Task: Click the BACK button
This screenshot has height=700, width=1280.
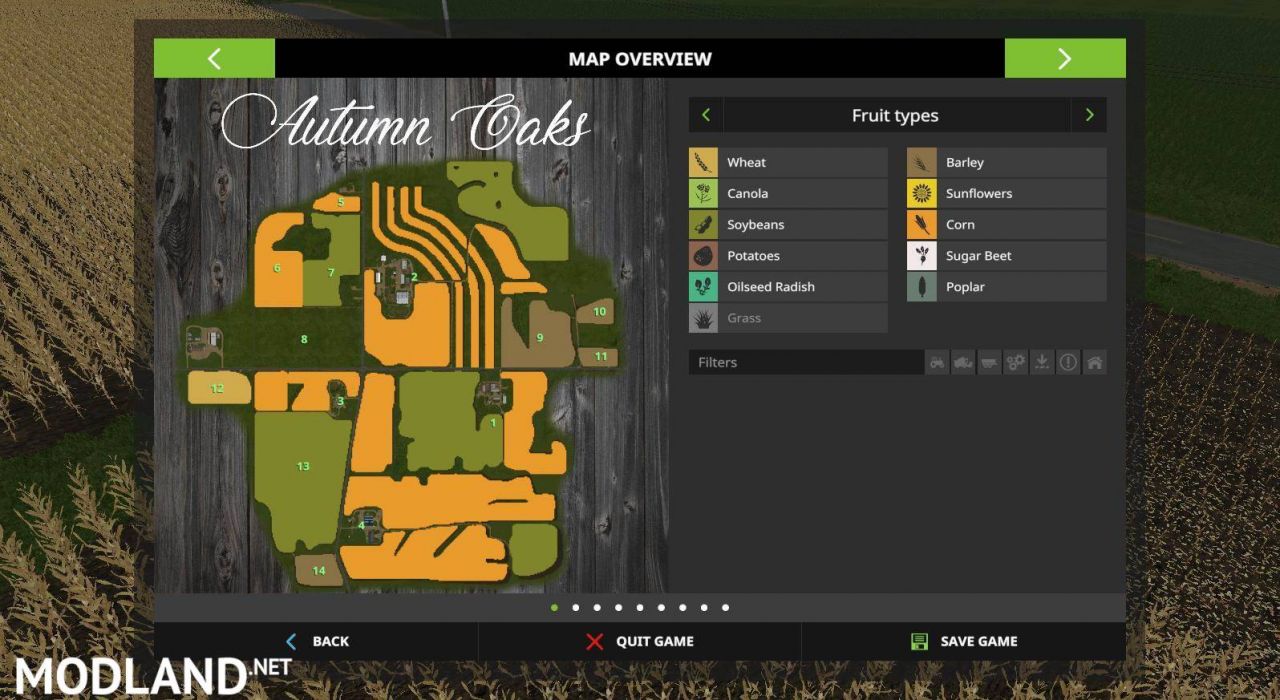Action: (316, 642)
